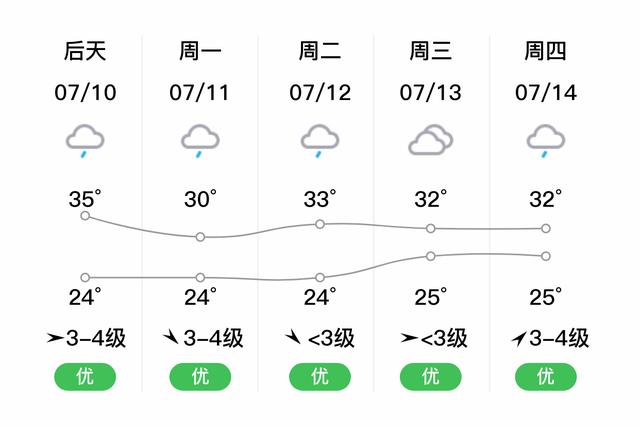640x427 pixels.
Task: Select the wind arrow for 周三 <3级
Action: pos(409,338)
